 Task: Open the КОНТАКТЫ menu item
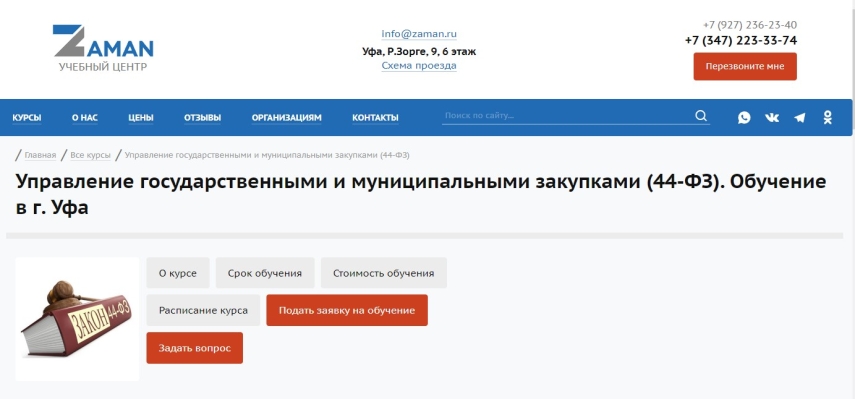pos(375,118)
